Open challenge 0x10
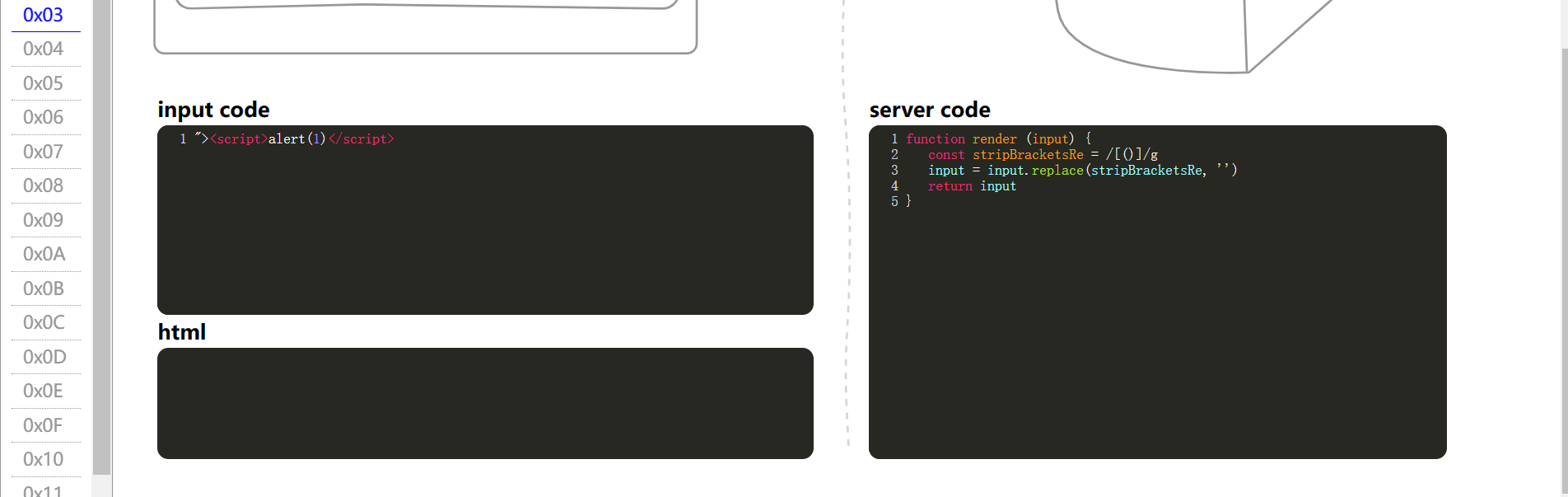The image size is (1568, 497). click(x=43, y=459)
